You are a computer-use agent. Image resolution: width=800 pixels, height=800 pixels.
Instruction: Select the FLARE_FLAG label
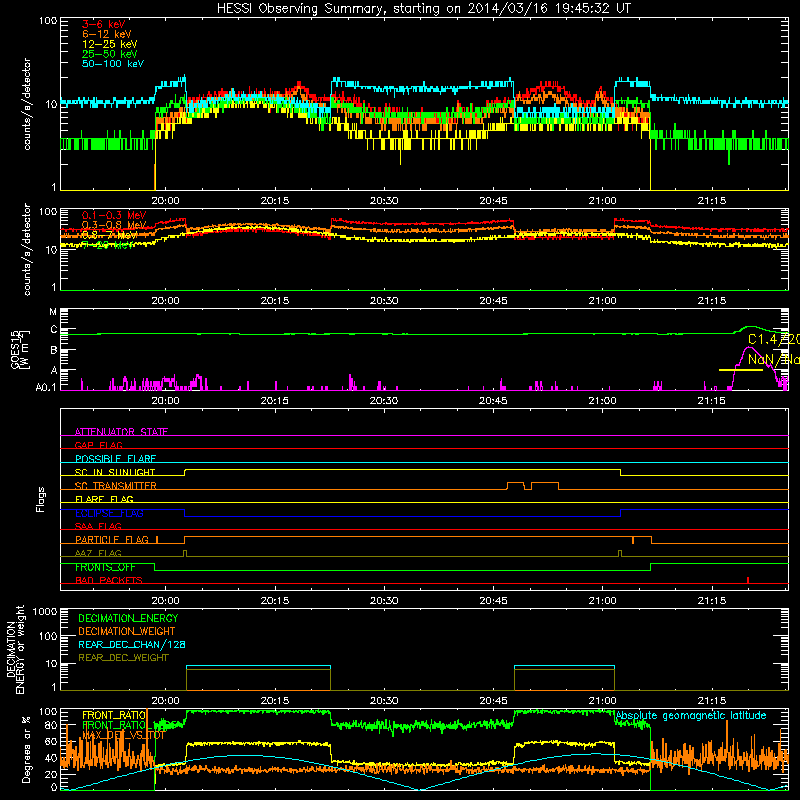[104, 499]
